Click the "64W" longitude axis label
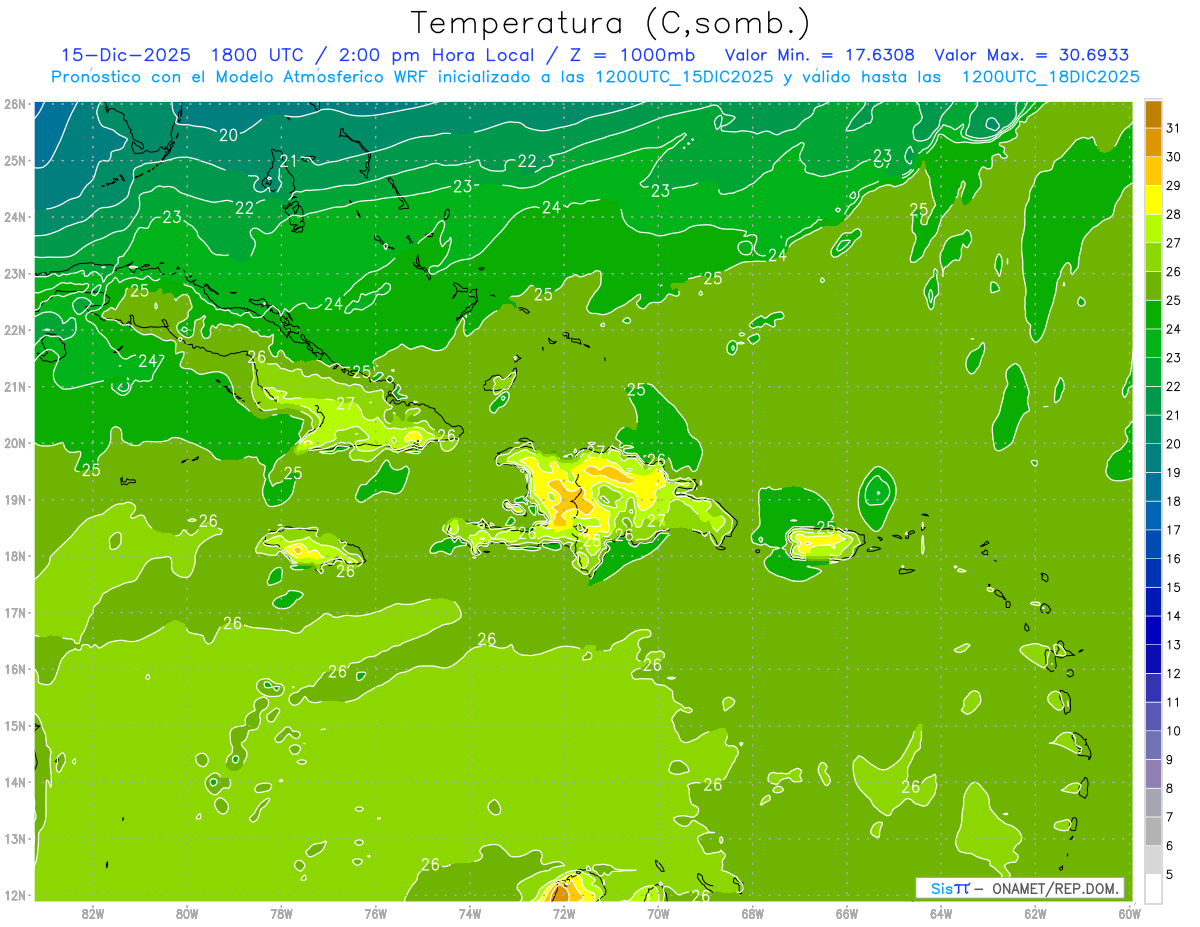The height and width of the screenshot is (927, 1200). pos(941,913)
